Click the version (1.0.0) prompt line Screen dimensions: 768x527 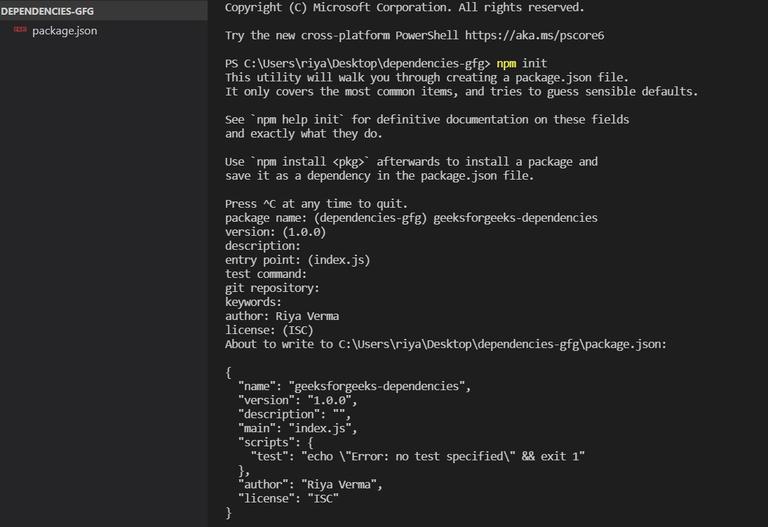[275, 232]
